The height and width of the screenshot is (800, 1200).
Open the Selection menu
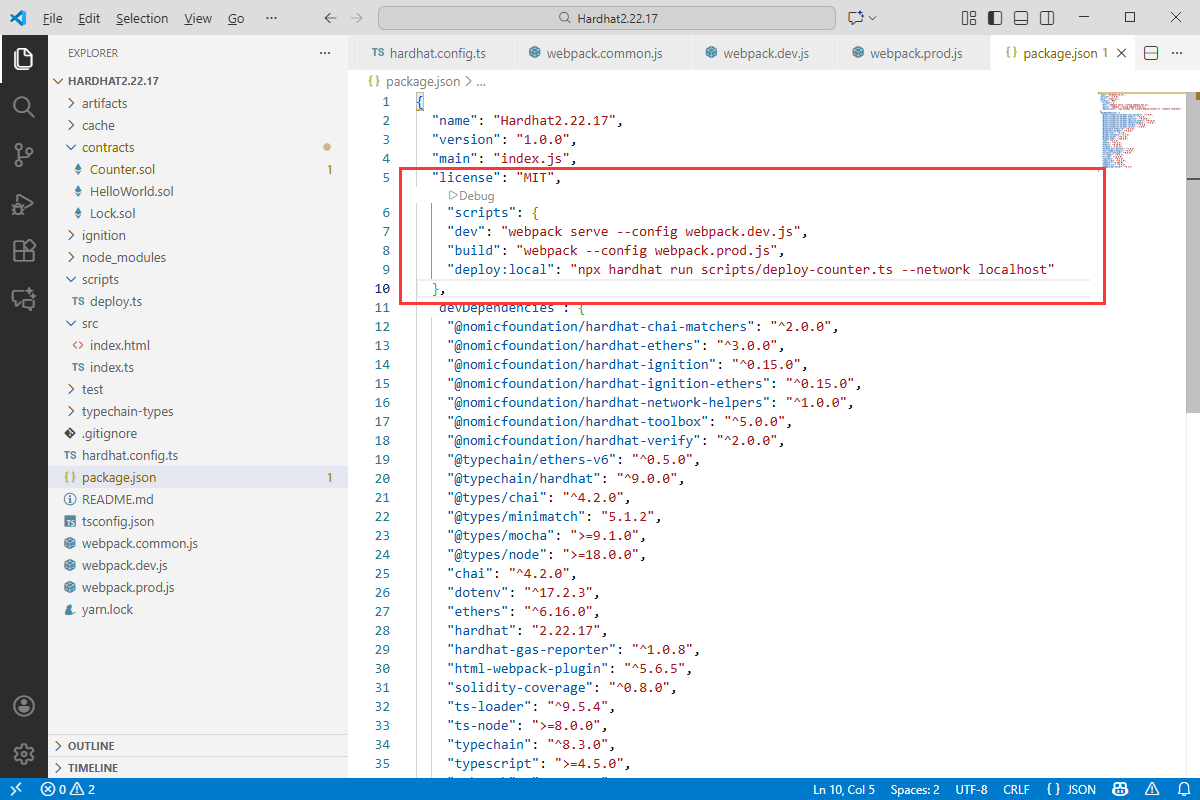142,18
